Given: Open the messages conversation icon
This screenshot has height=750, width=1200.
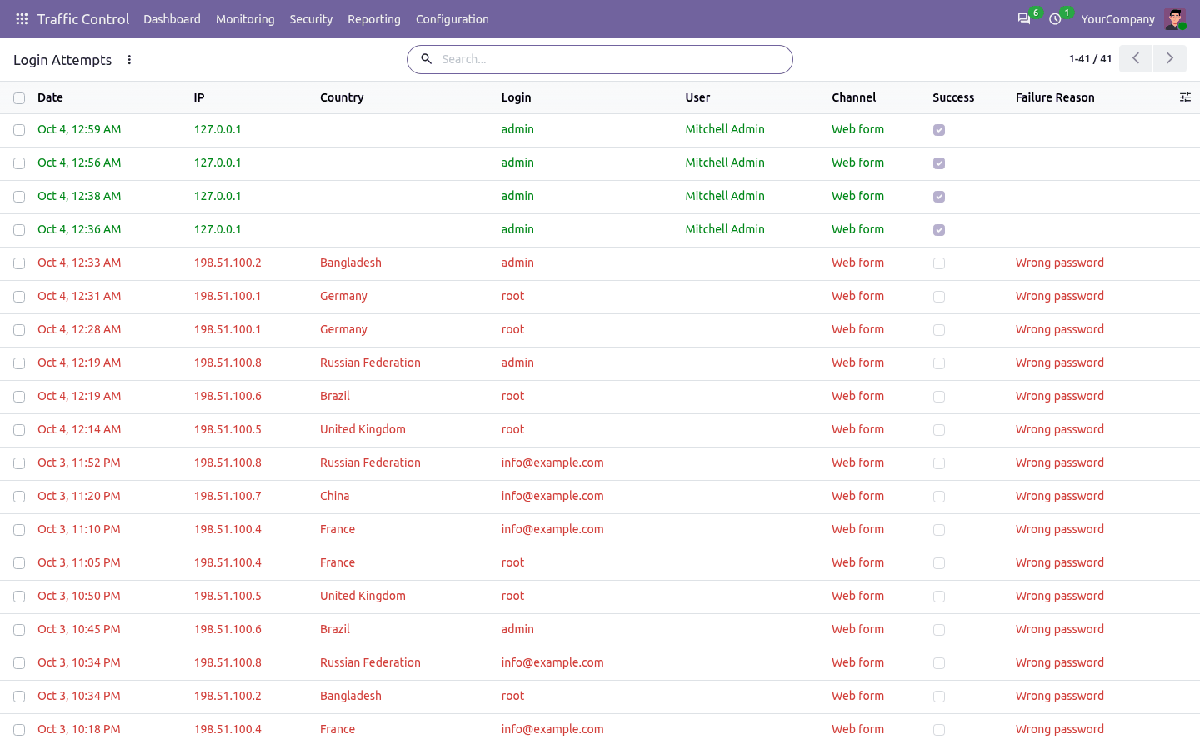Looking at the screenshot, I should pyautogui.click(x=1024, y=19).
